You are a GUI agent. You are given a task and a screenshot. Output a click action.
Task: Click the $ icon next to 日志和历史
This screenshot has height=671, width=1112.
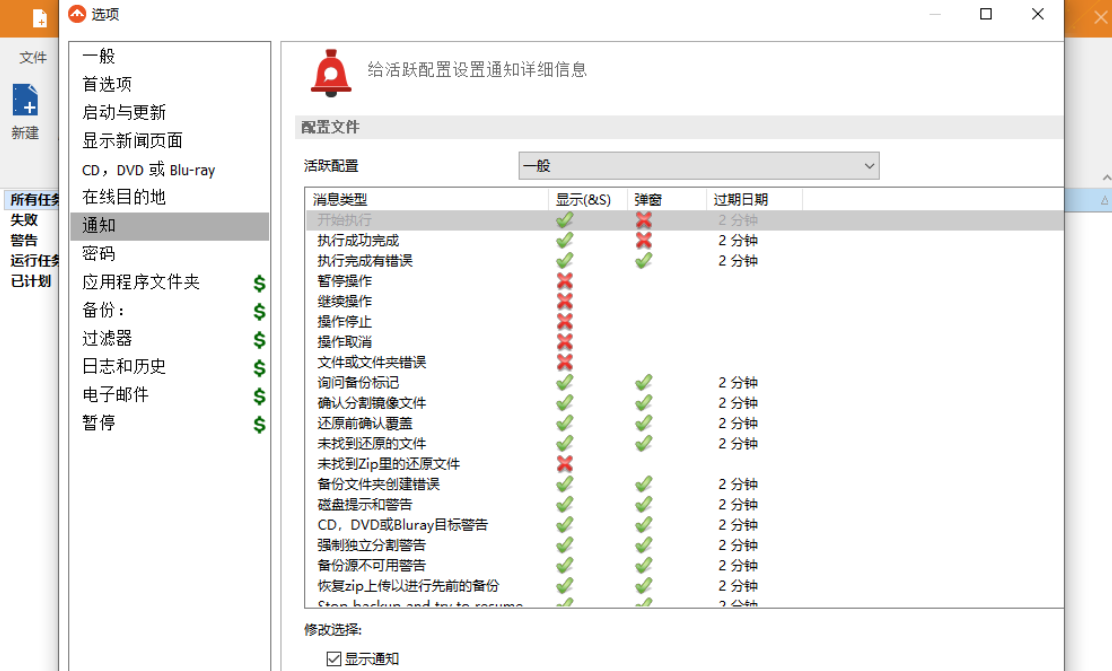click(258, 366)
